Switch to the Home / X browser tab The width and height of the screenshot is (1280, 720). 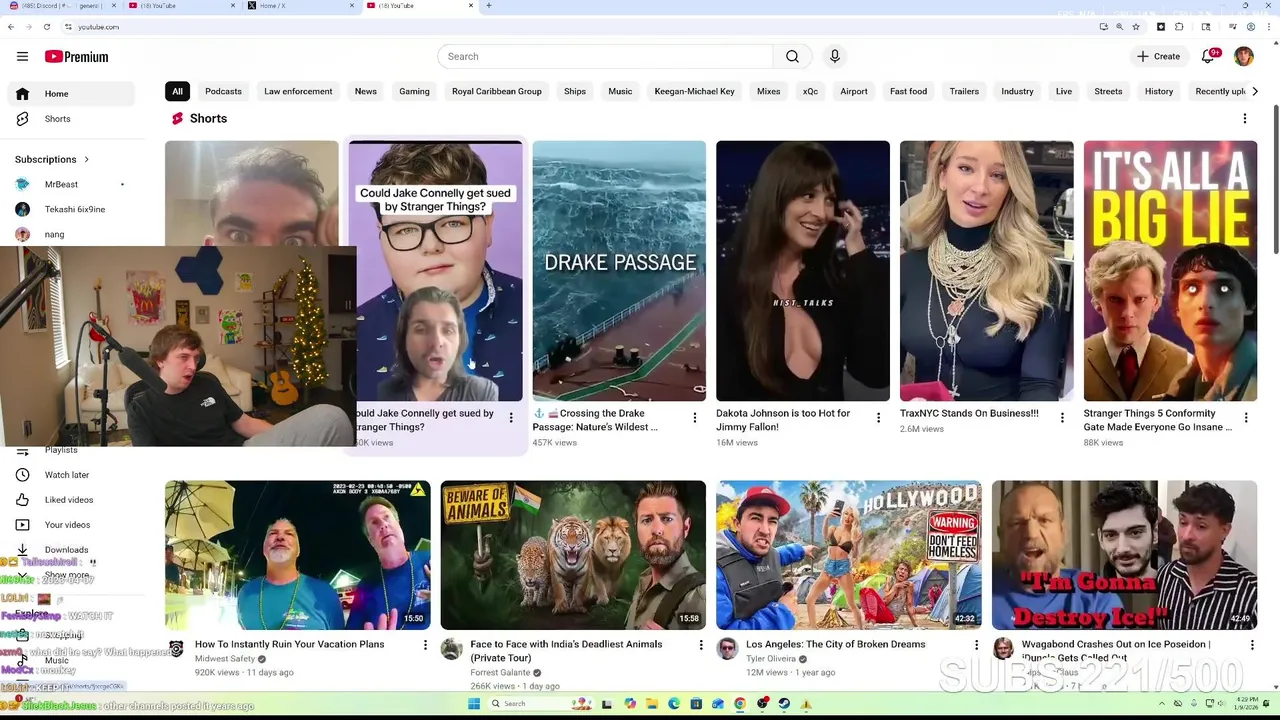pyautogui.click(x=300, y=6)
